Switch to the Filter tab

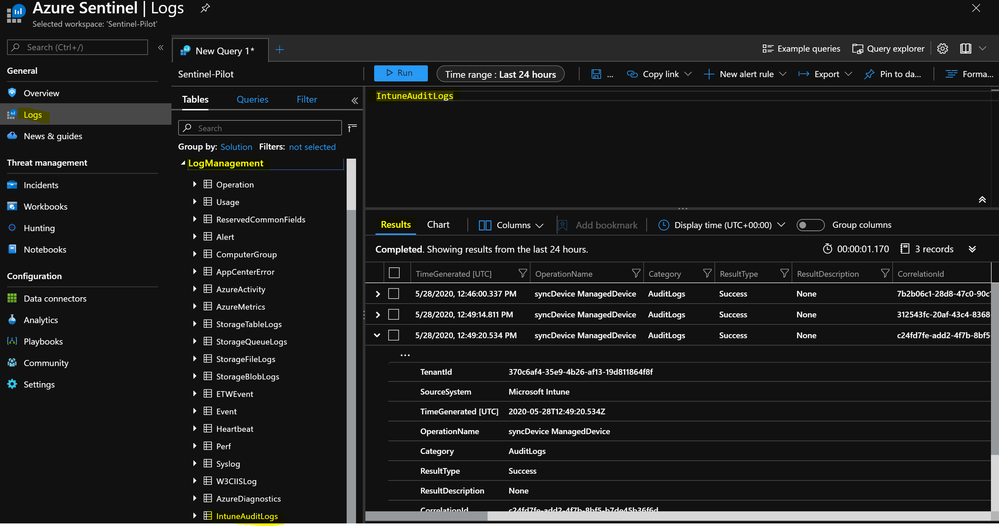(x=306, y=99)
